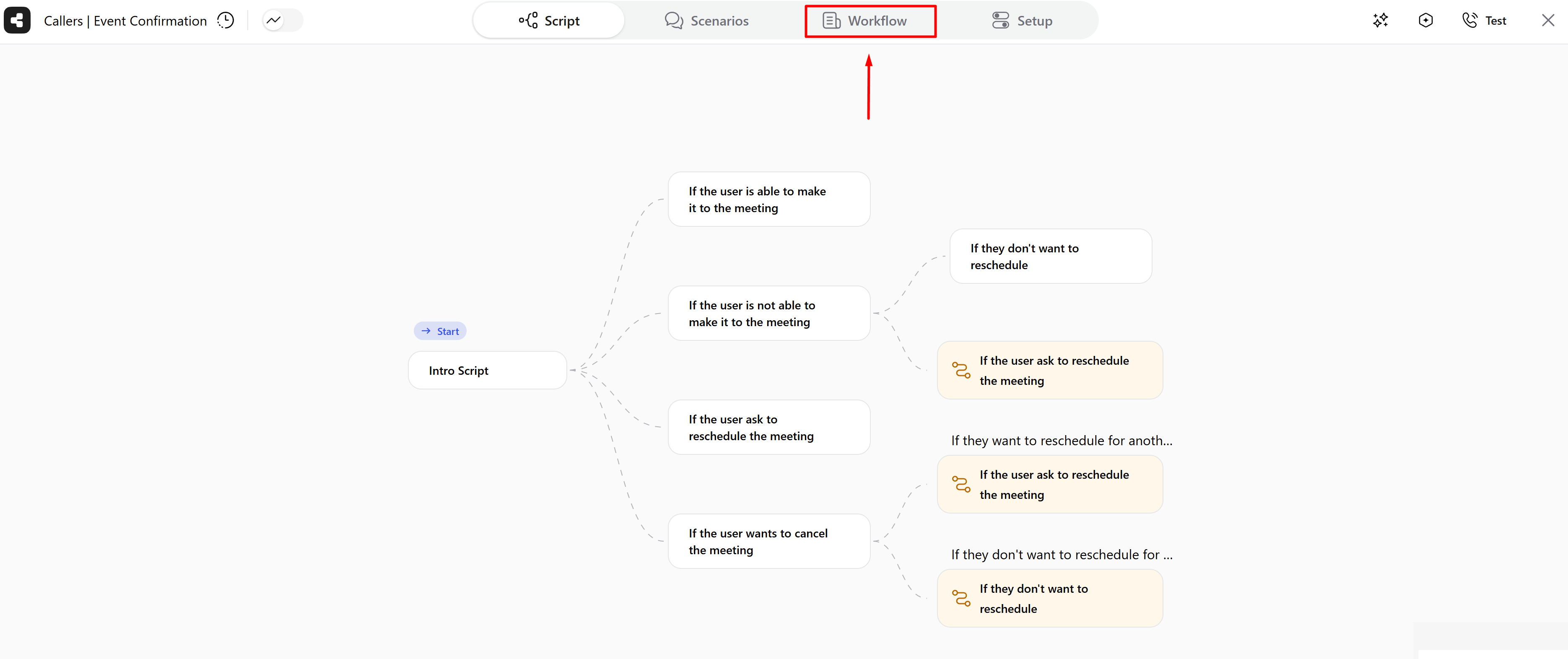Click the AI sparkles icon
The image size is (1568, 659).
pyautogui.click(x=1380, y=21)
